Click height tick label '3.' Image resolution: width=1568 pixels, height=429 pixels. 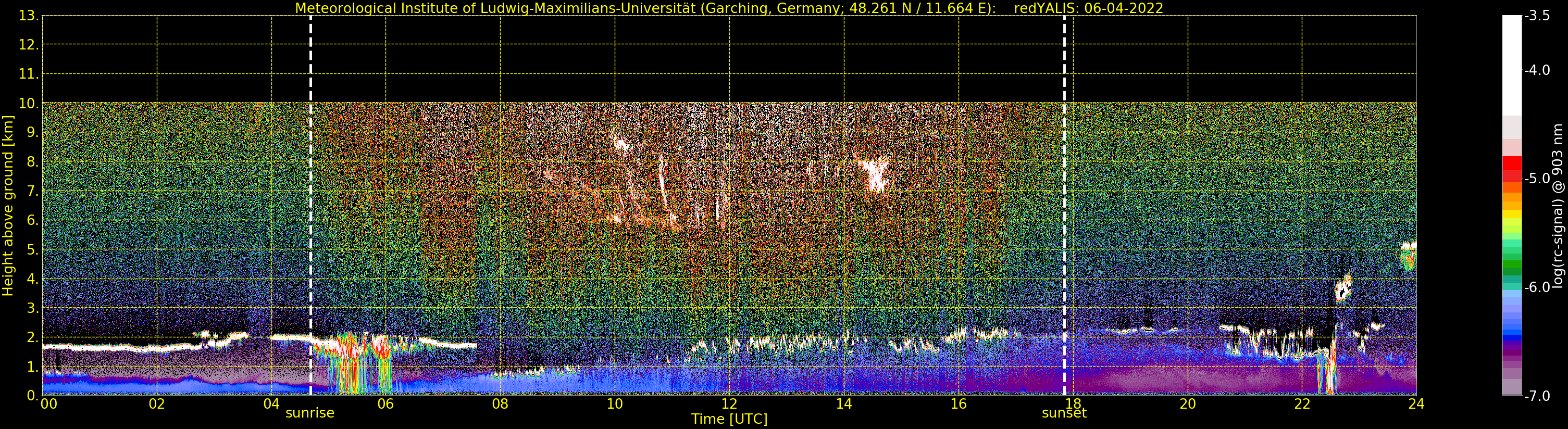point(33,308)
